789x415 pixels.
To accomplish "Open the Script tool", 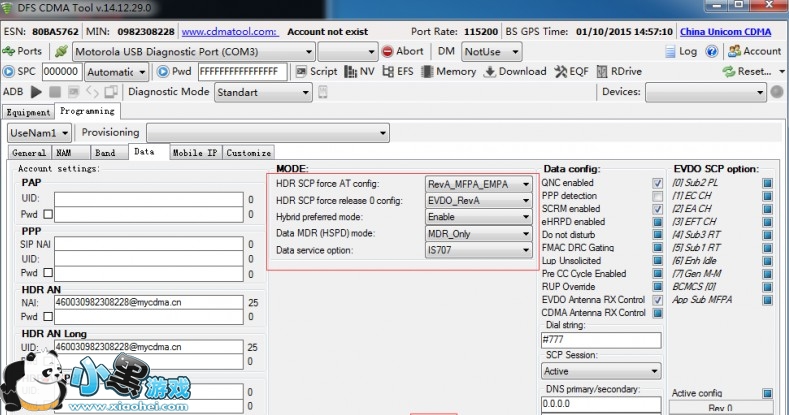I will click(315, 72).
